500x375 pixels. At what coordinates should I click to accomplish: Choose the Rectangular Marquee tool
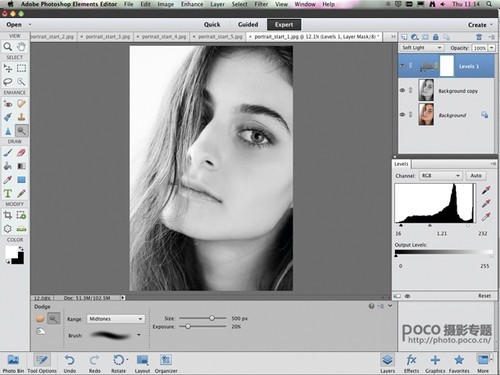click(x=21, y=69)
